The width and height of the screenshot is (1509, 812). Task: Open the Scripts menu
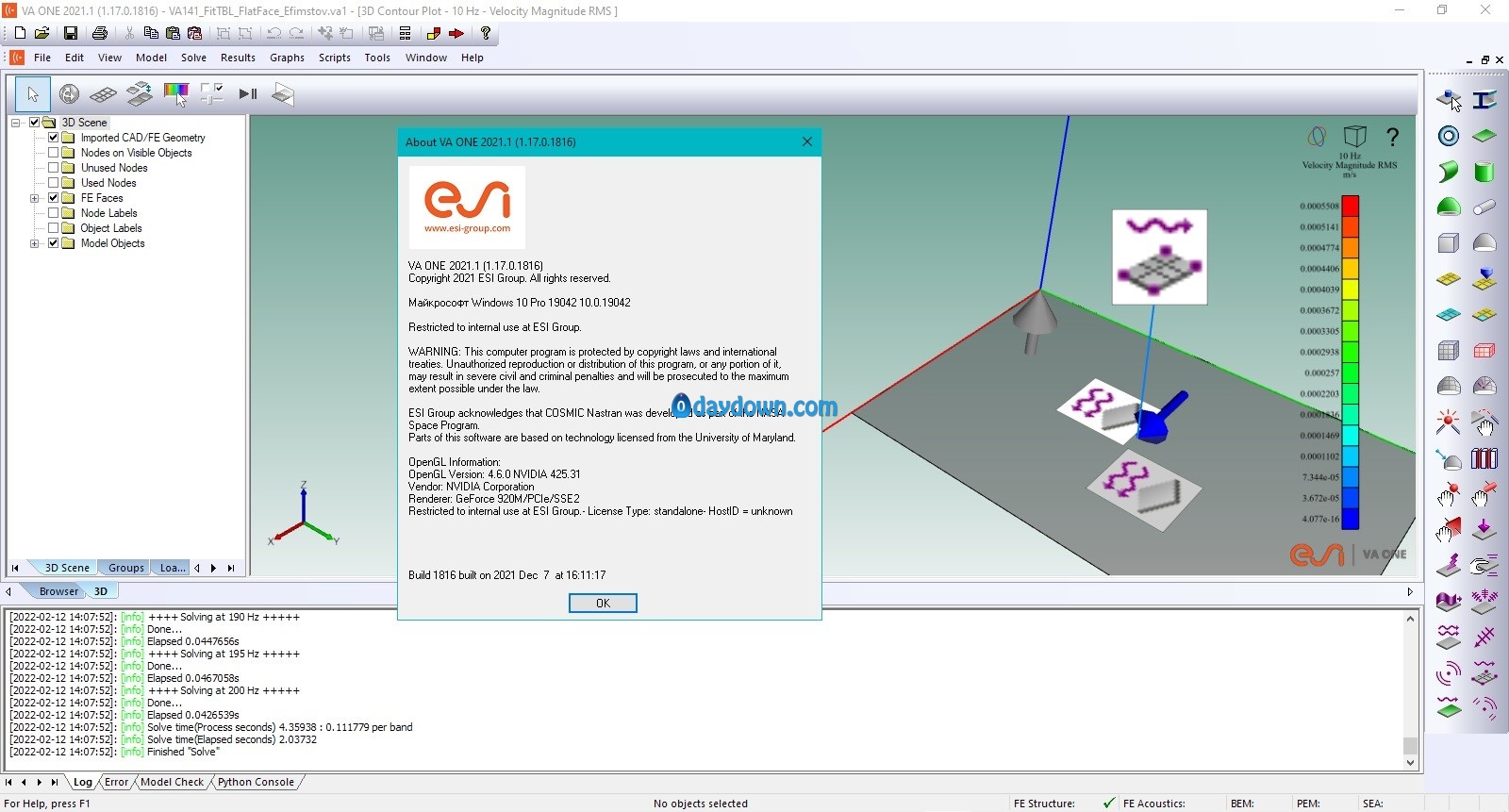(335, 58)
